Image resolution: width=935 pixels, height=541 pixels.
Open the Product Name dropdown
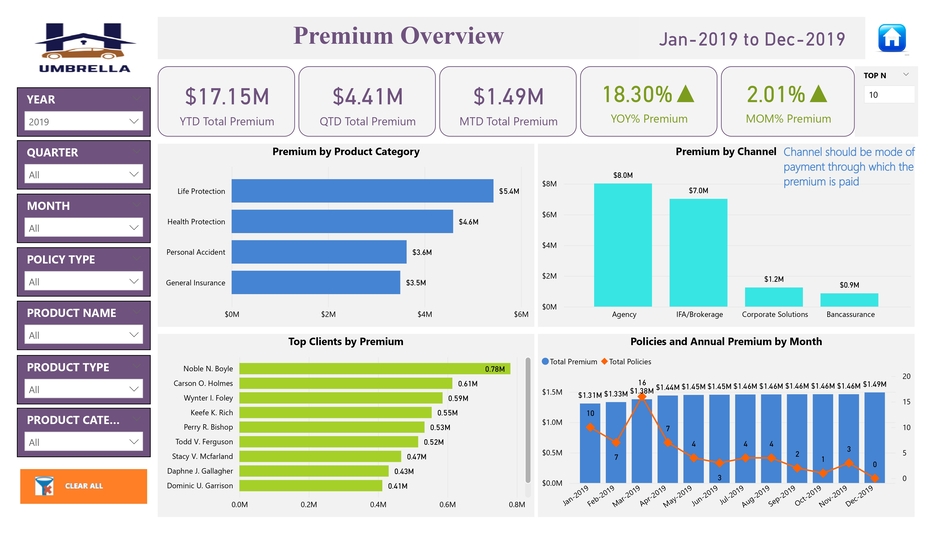point(84,335)
